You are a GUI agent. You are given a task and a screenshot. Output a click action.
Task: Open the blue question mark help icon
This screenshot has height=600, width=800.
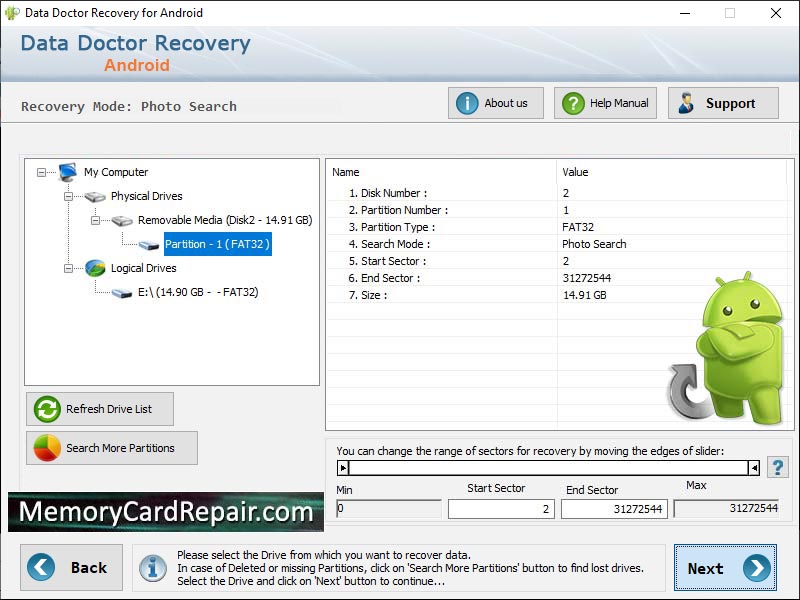(777, 466)
